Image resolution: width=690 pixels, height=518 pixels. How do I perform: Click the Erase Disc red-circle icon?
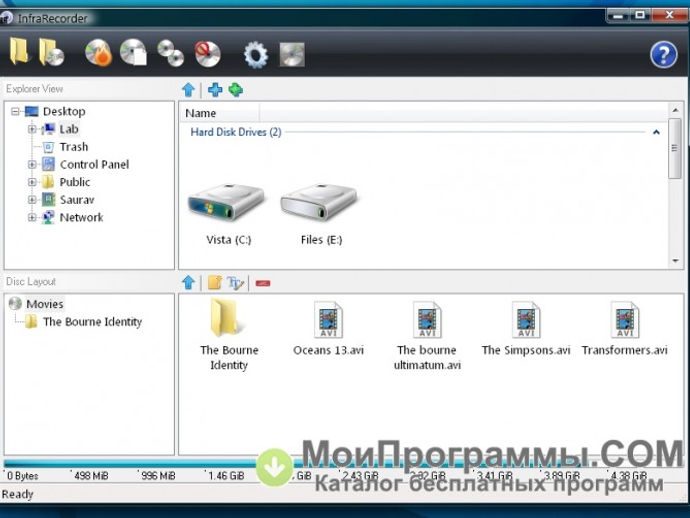207,54
